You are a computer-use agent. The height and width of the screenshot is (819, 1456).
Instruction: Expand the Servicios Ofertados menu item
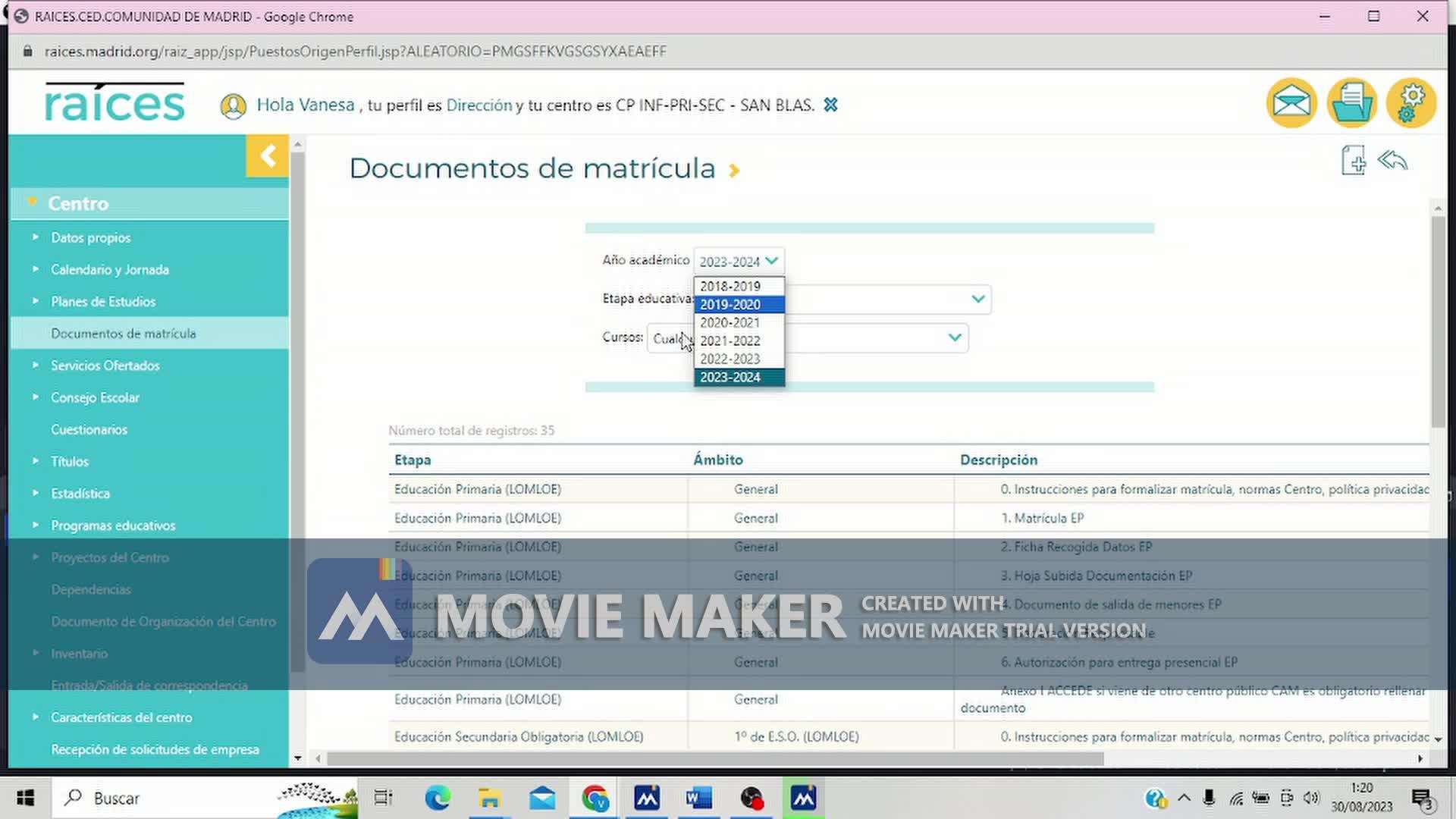click(105, 366)
